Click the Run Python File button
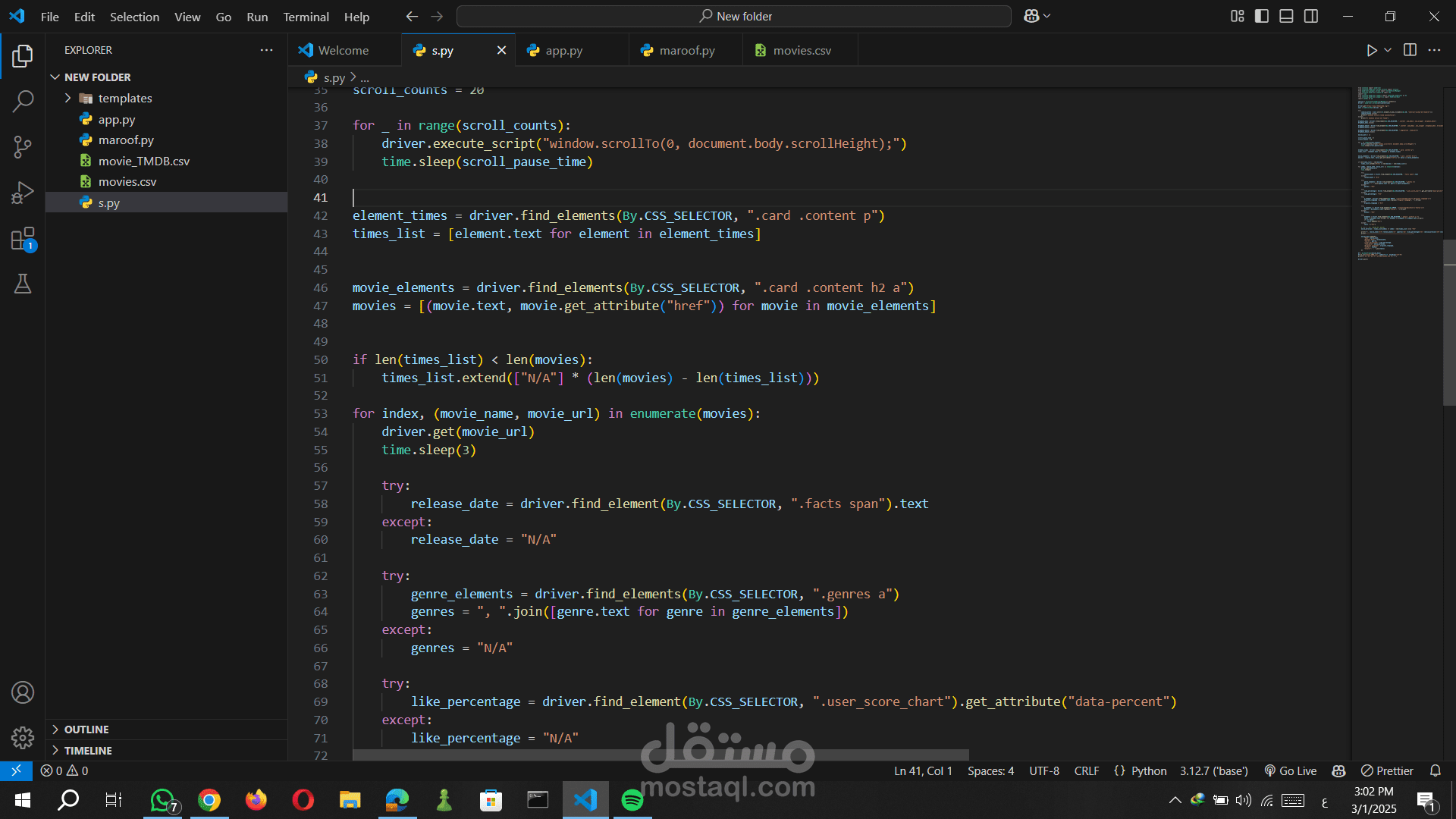 (1371, 50)
